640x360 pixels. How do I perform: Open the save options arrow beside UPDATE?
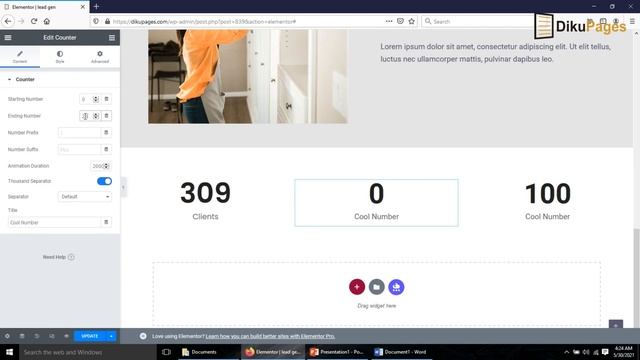(x=111, y=336)
